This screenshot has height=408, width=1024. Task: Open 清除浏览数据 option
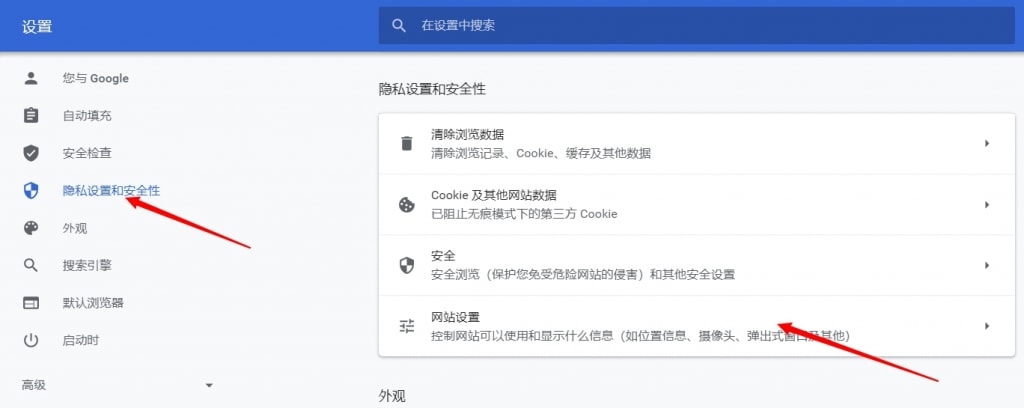coord(468,134)
